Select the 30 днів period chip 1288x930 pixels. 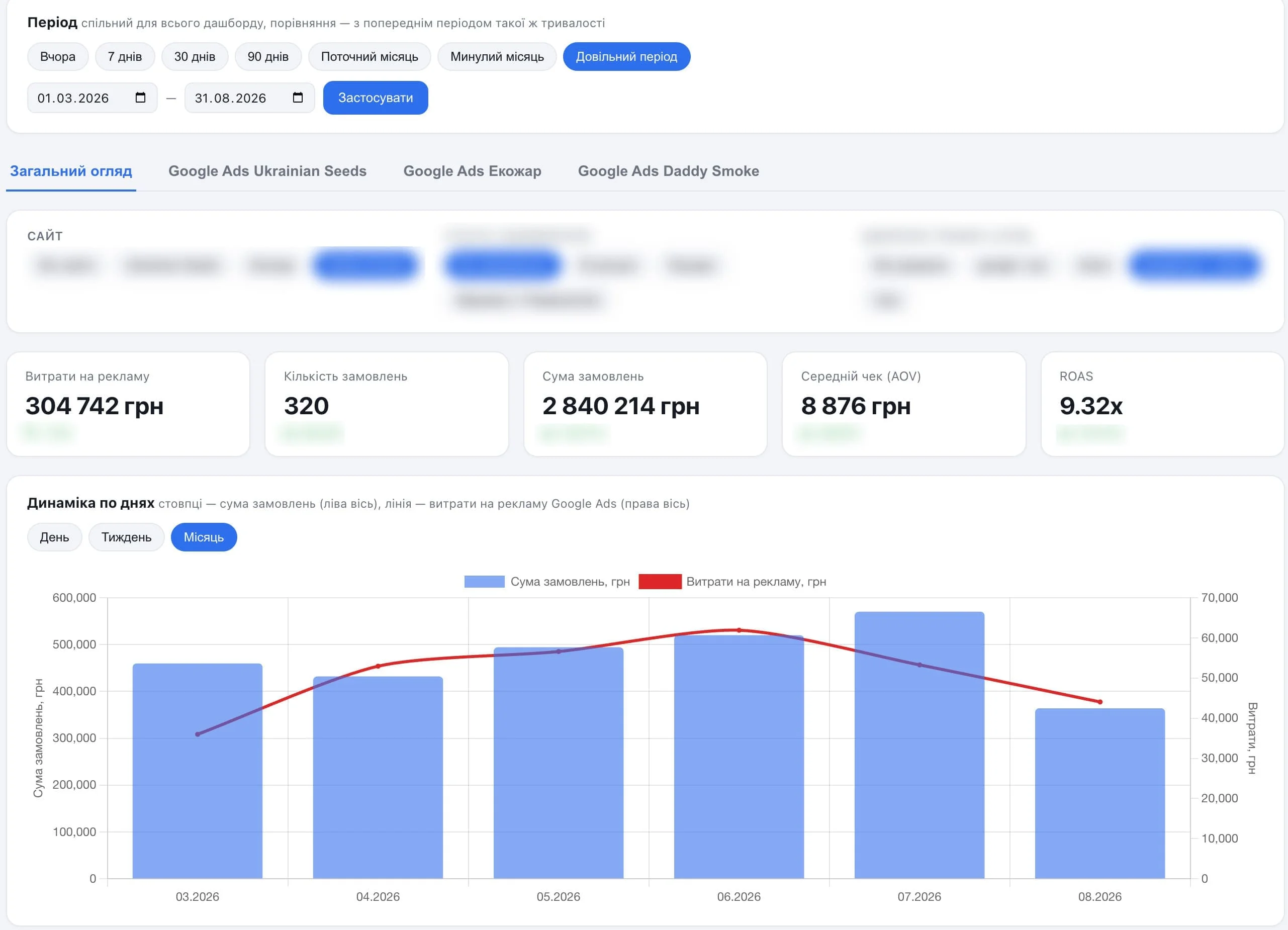[x=195, y=57]
